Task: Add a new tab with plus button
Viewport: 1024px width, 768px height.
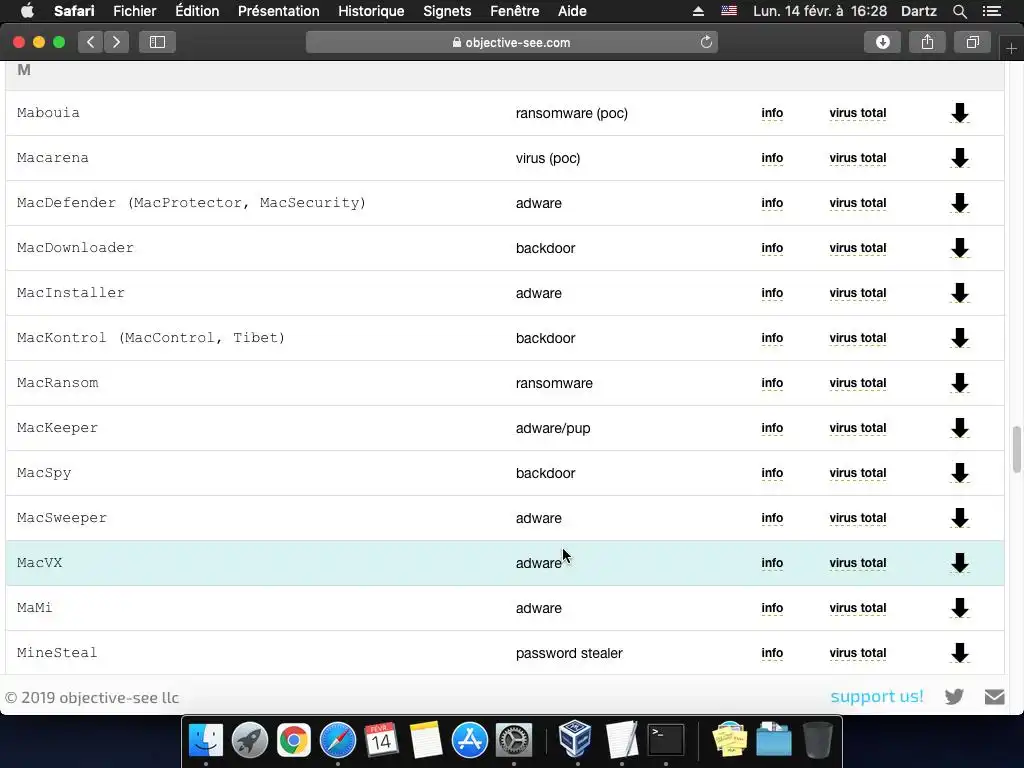Action: point(1011,49)
